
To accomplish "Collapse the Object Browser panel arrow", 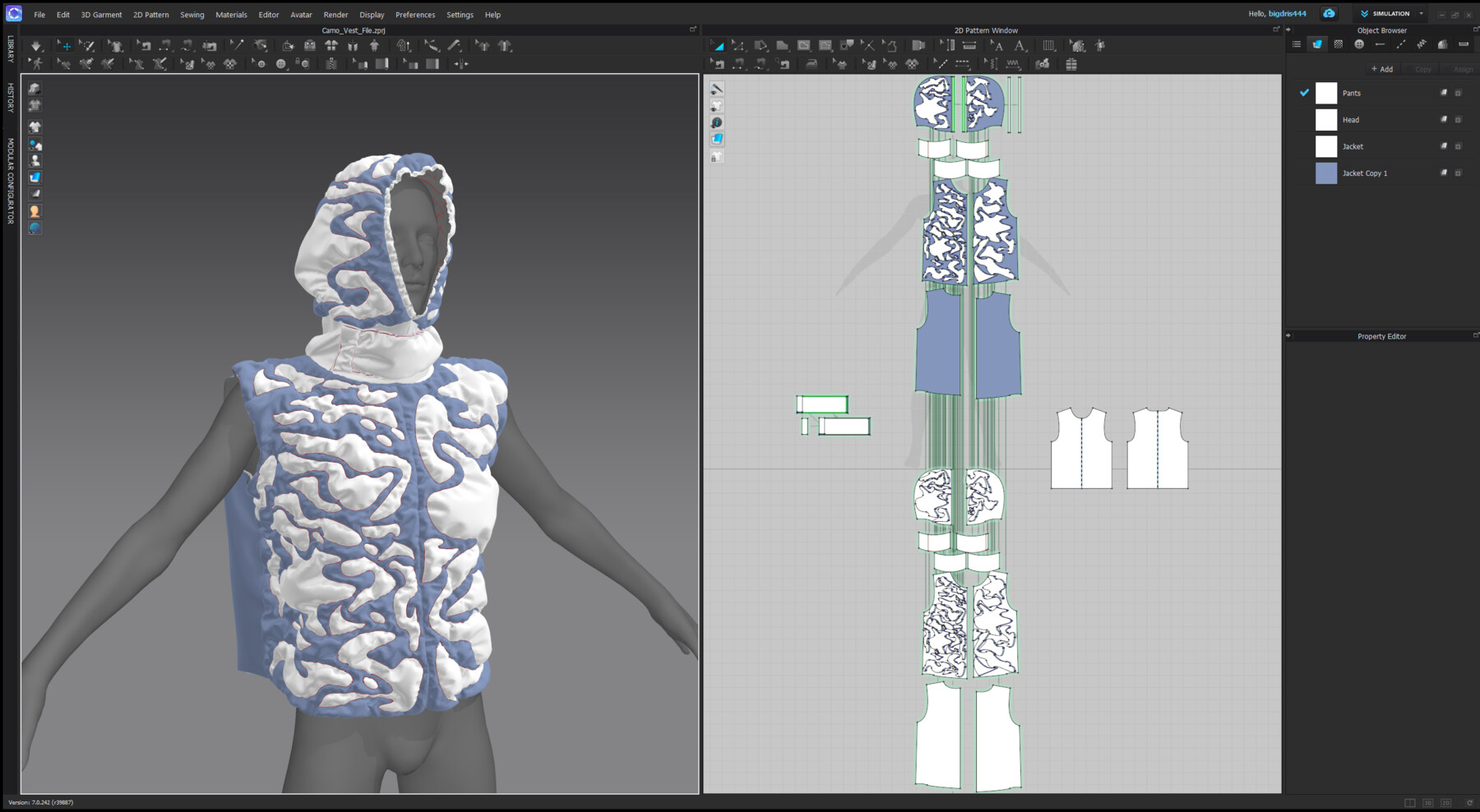I will point(1288,30).
